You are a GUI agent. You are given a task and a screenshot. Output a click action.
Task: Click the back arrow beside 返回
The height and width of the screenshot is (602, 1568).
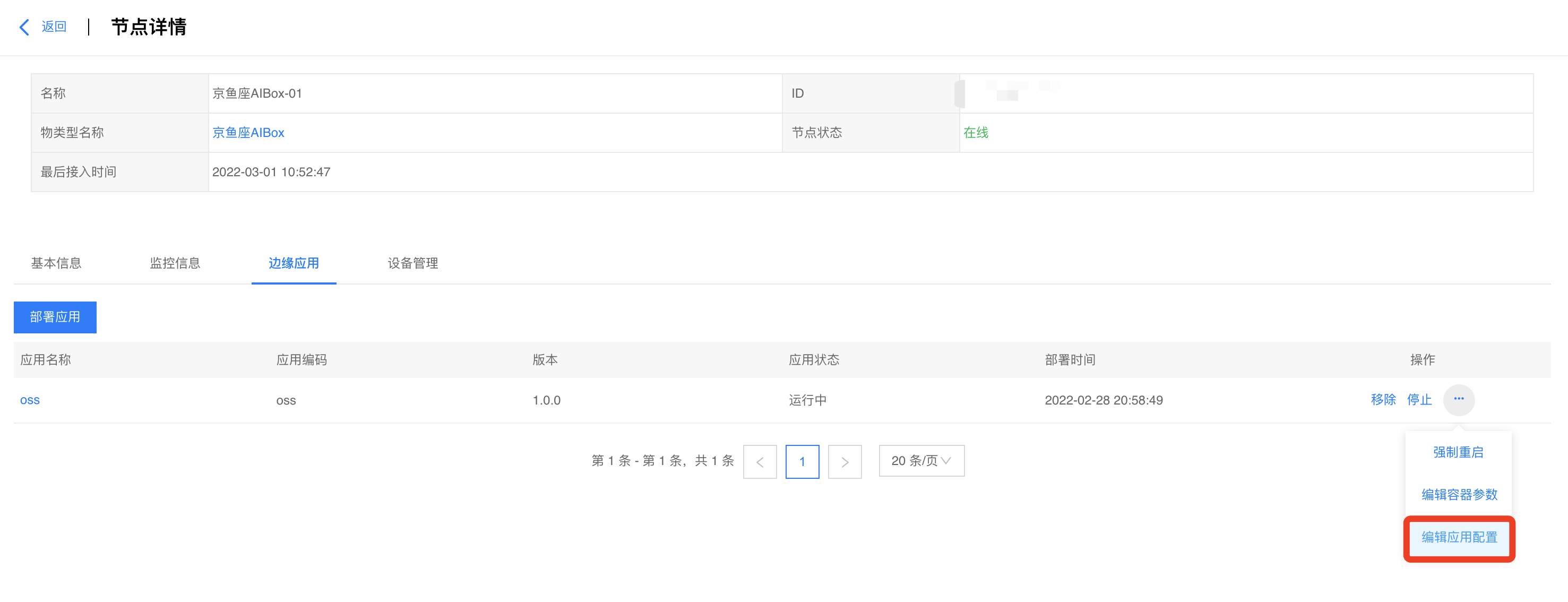coord(24,27)
